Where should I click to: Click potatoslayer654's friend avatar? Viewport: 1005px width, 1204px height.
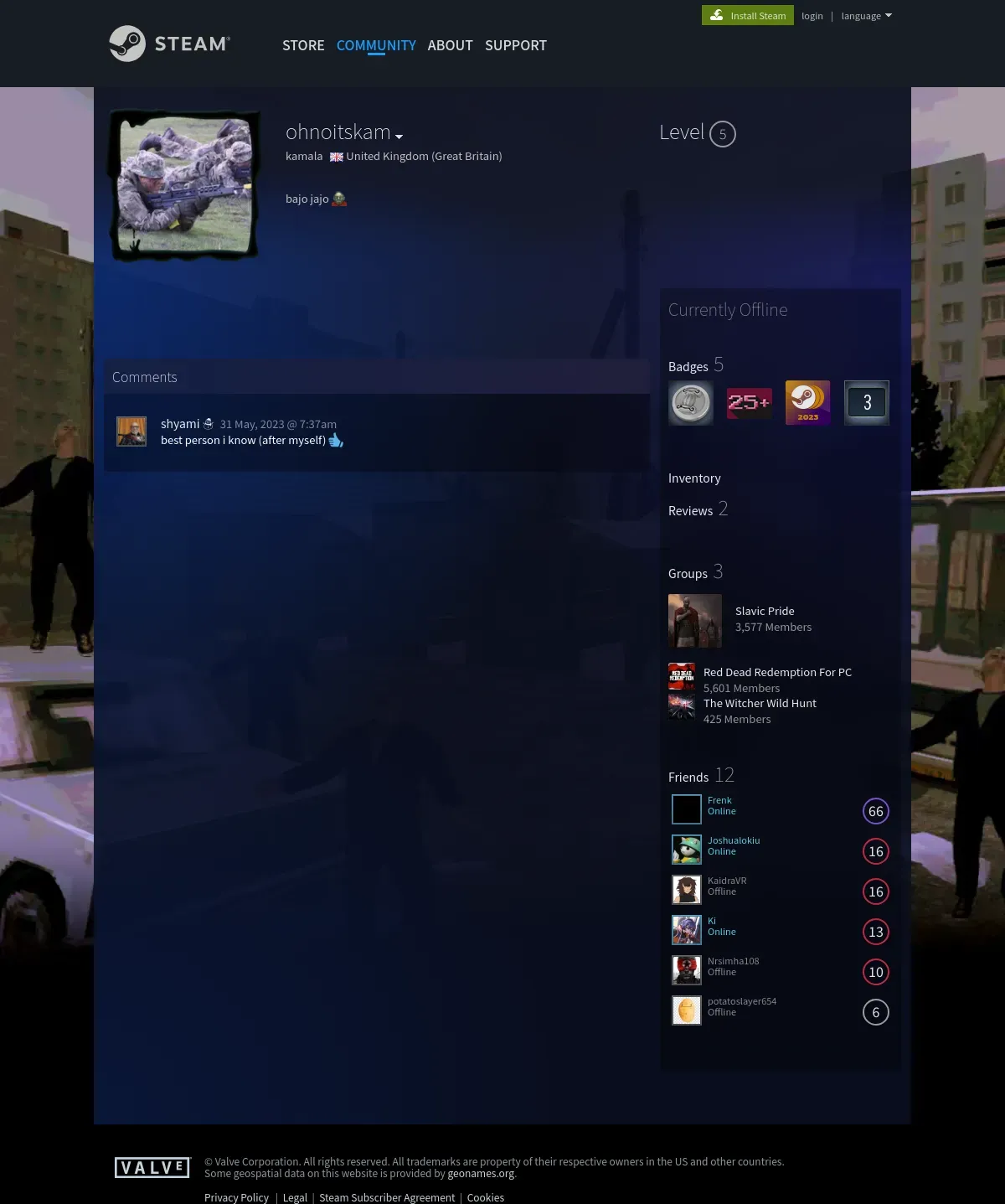(x=687, y=1010)
